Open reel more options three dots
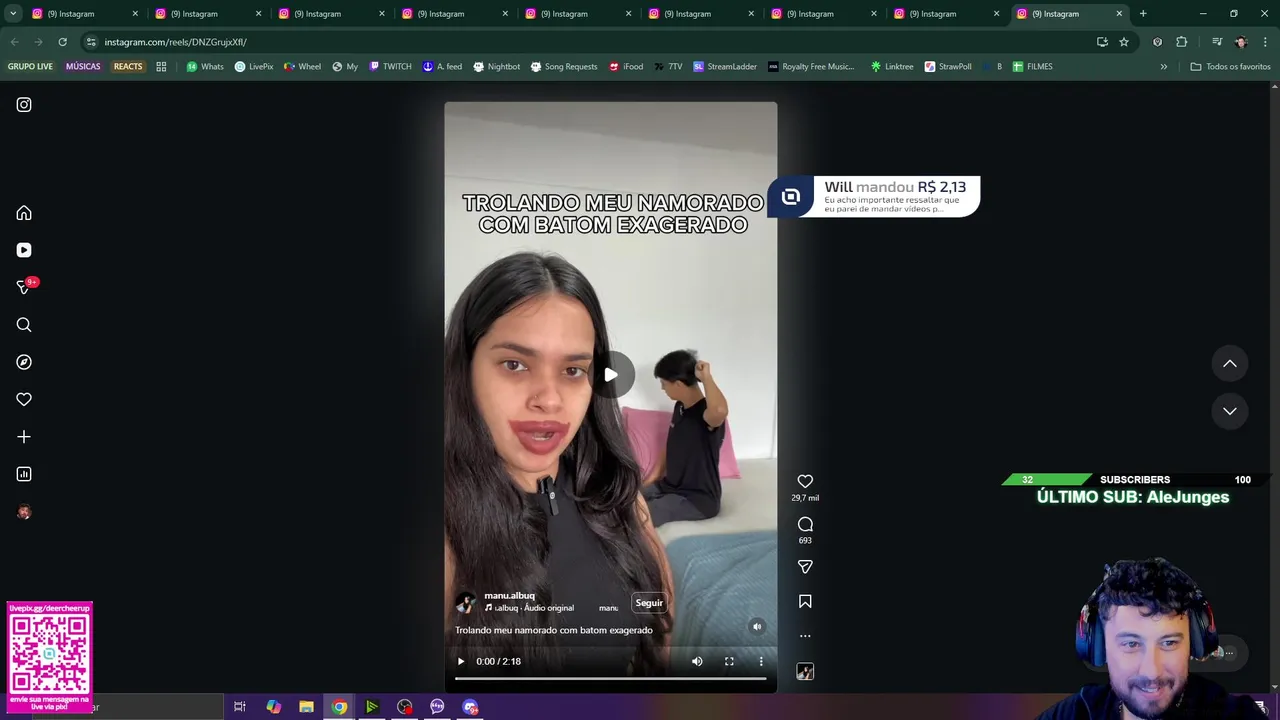The height and width of the screenshot is (720, 1280). pos(805,636)
